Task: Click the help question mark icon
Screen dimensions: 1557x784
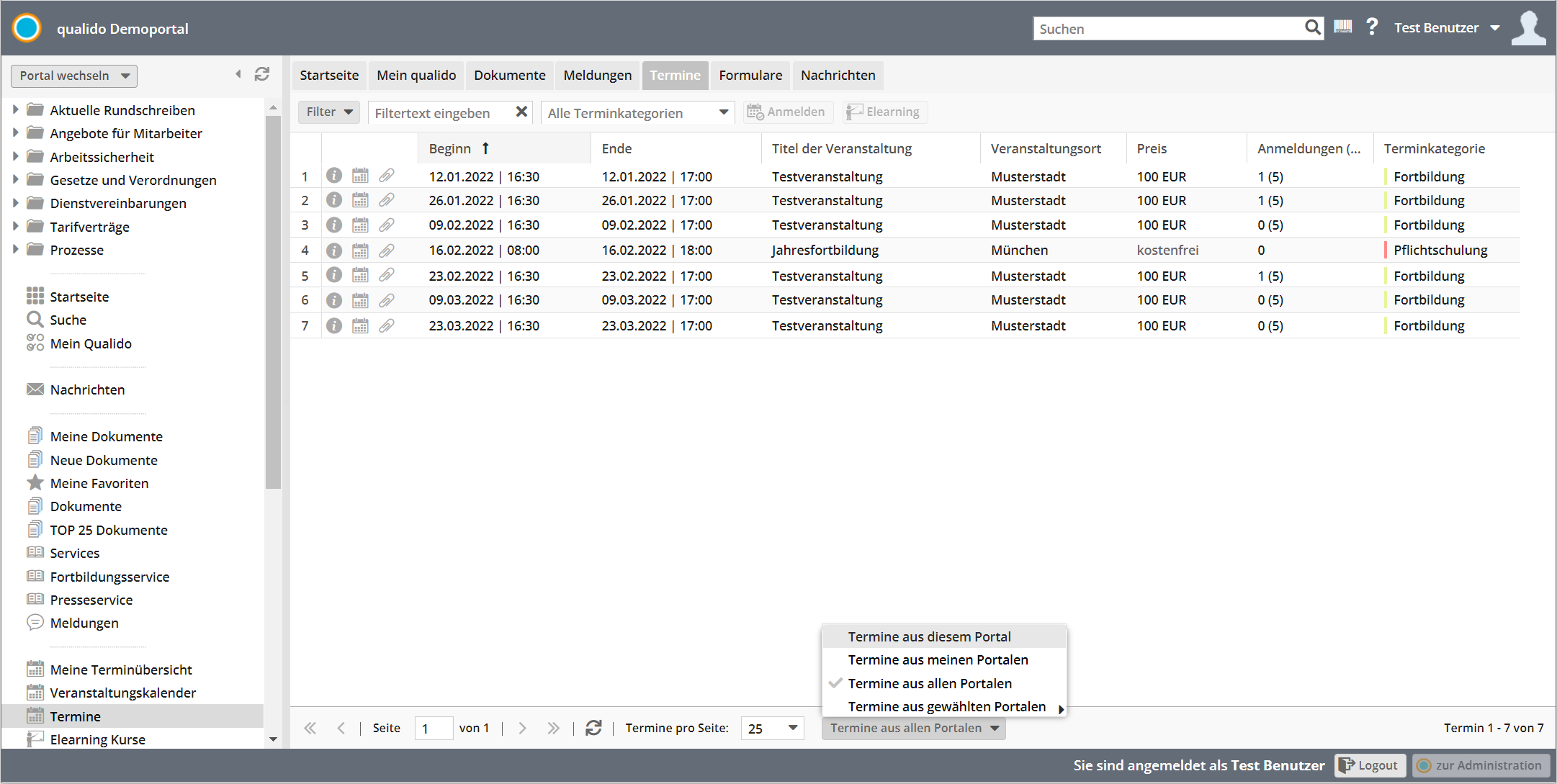Action: pyautogui.click(x=1372, y=27)
